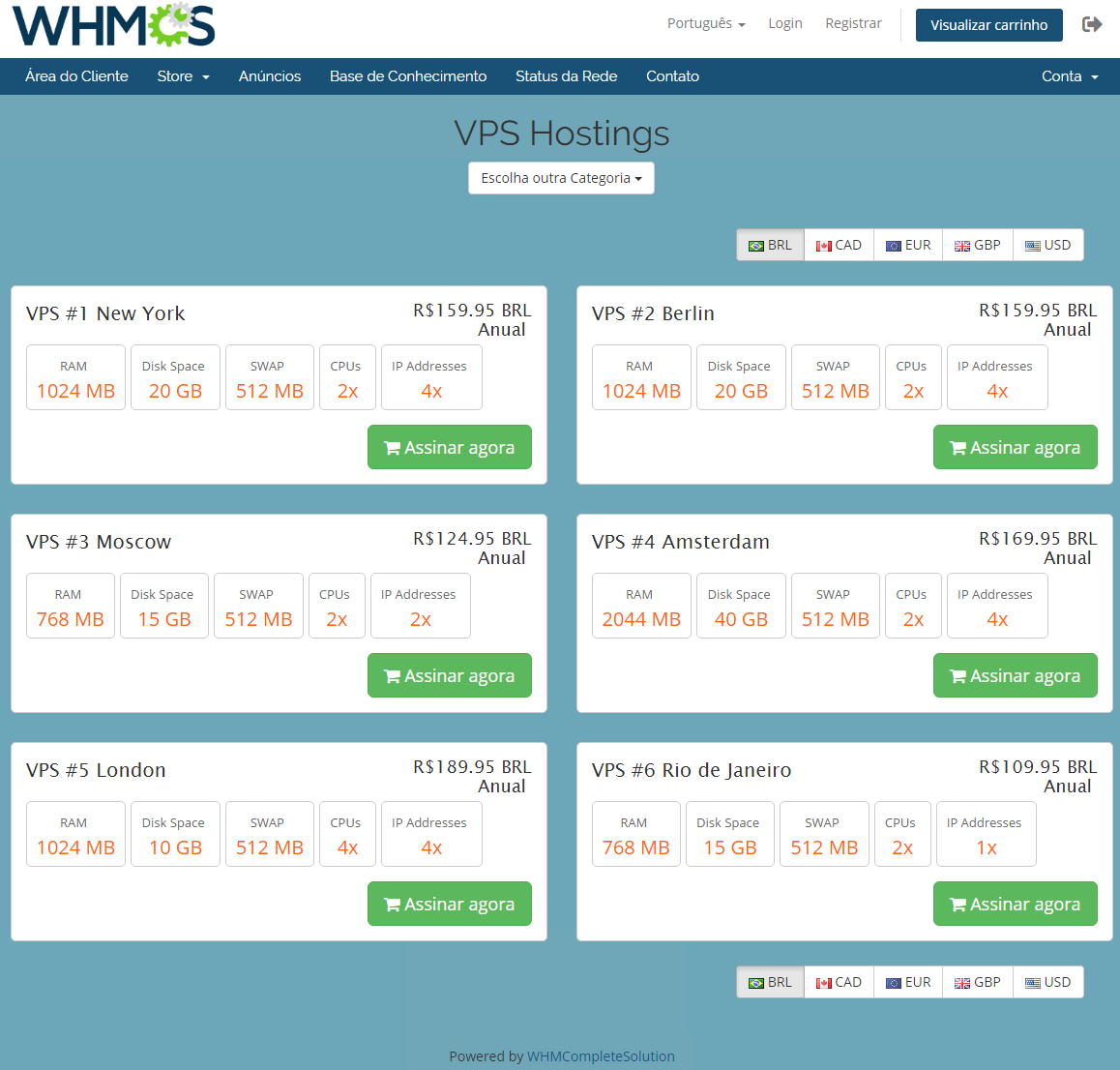Click the 768 MB RAM box in Moscow
The height and width of the screenshot is (1070, 1120).
point(70,606)
